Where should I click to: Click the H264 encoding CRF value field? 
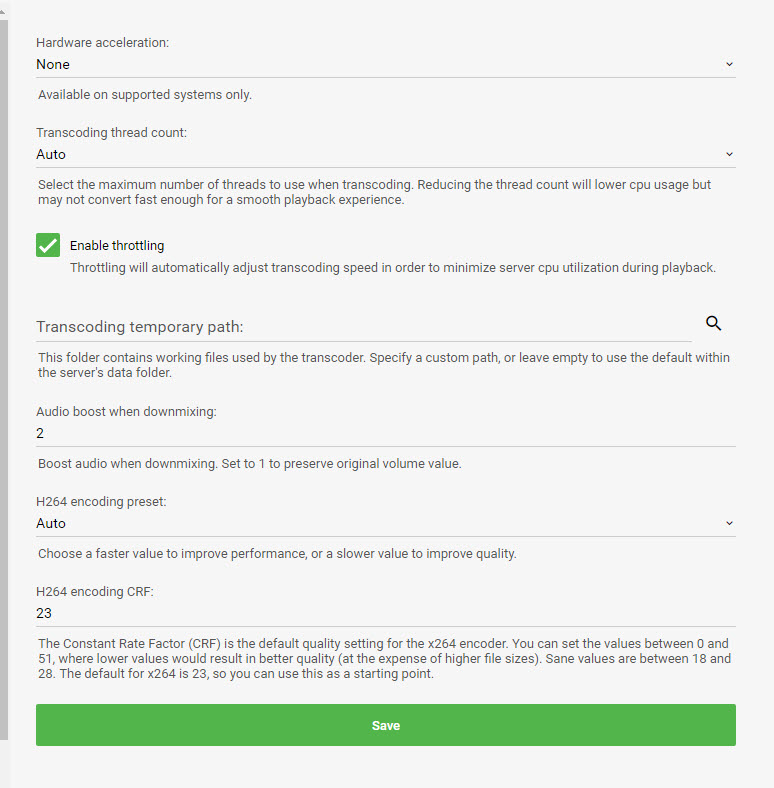[x=385, y=613]
